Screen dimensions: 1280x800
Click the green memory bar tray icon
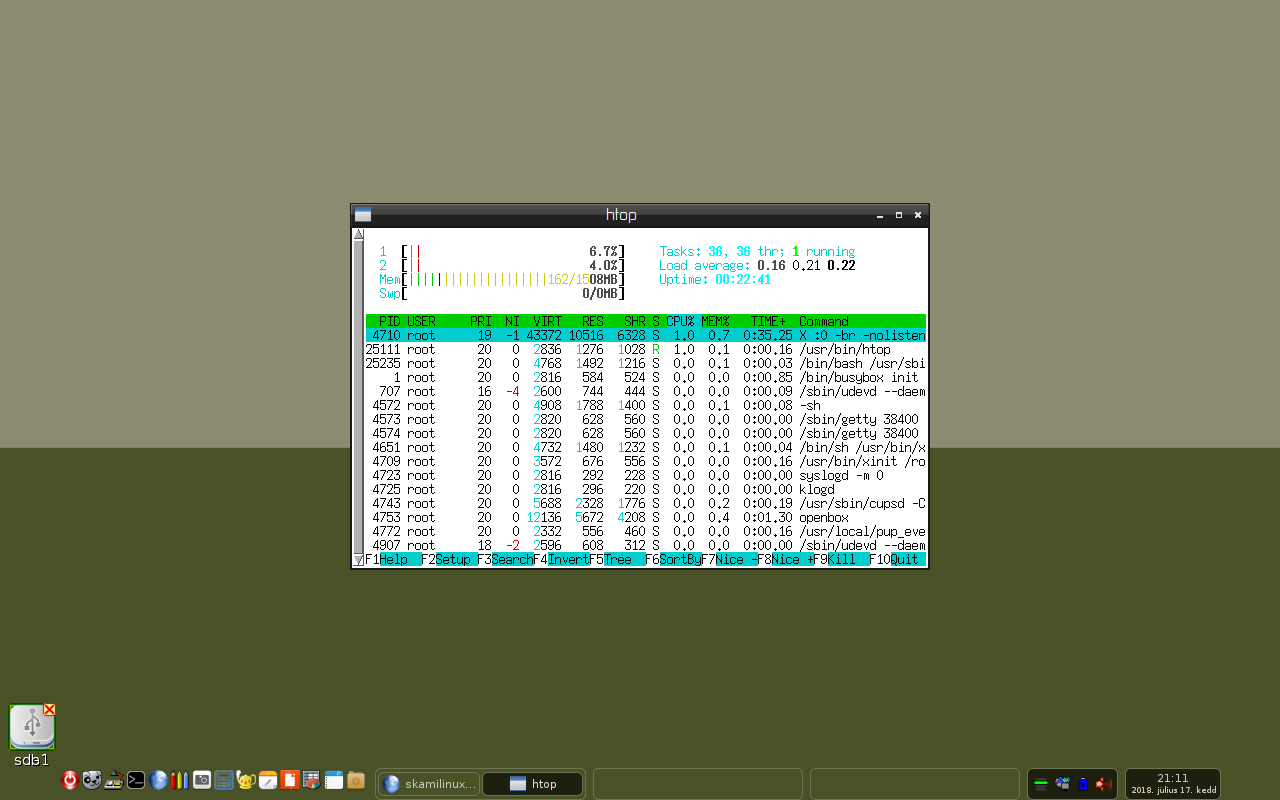1041,784
